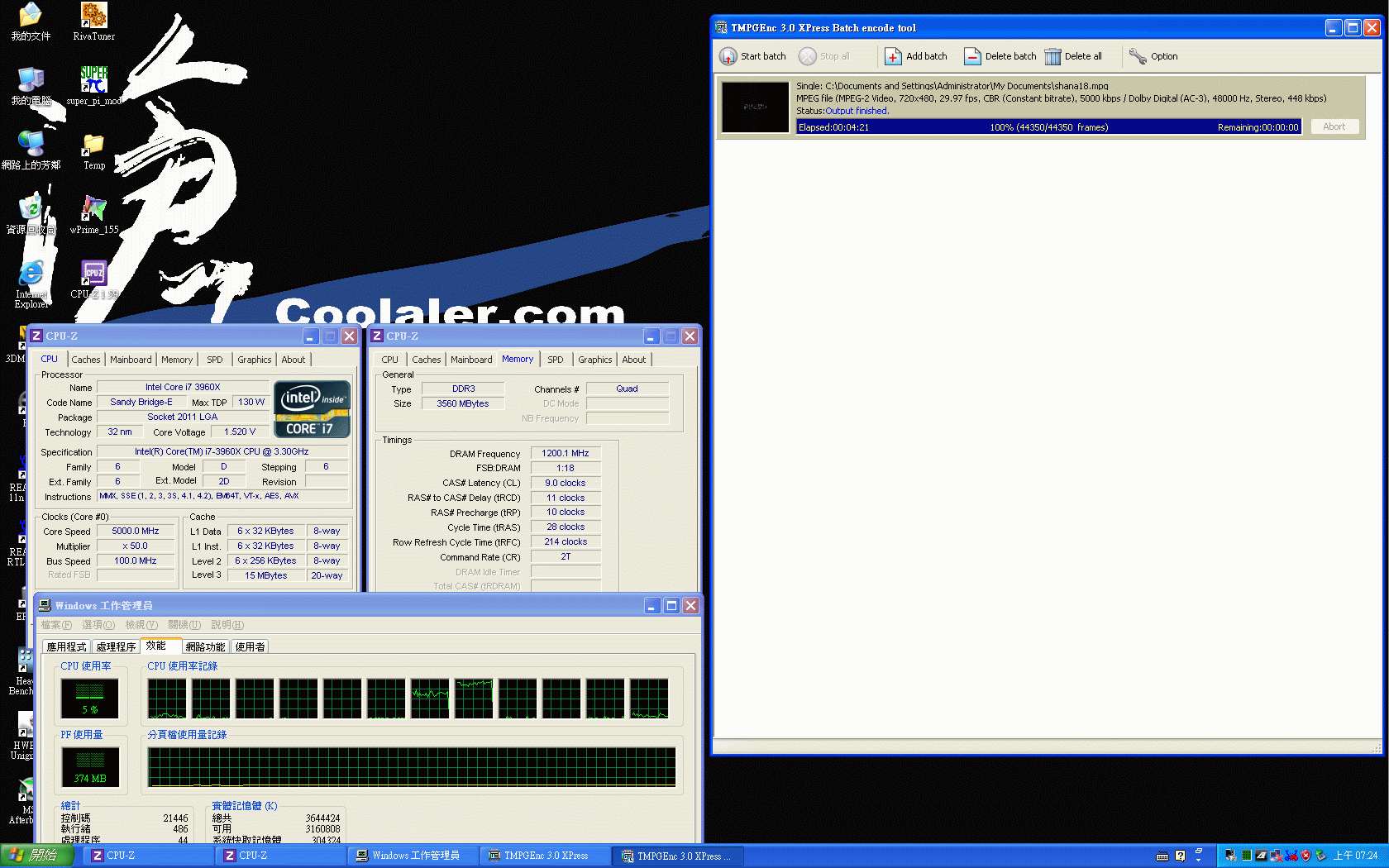Switch to Caches tab in left CPU-Z

coord(85,360)
